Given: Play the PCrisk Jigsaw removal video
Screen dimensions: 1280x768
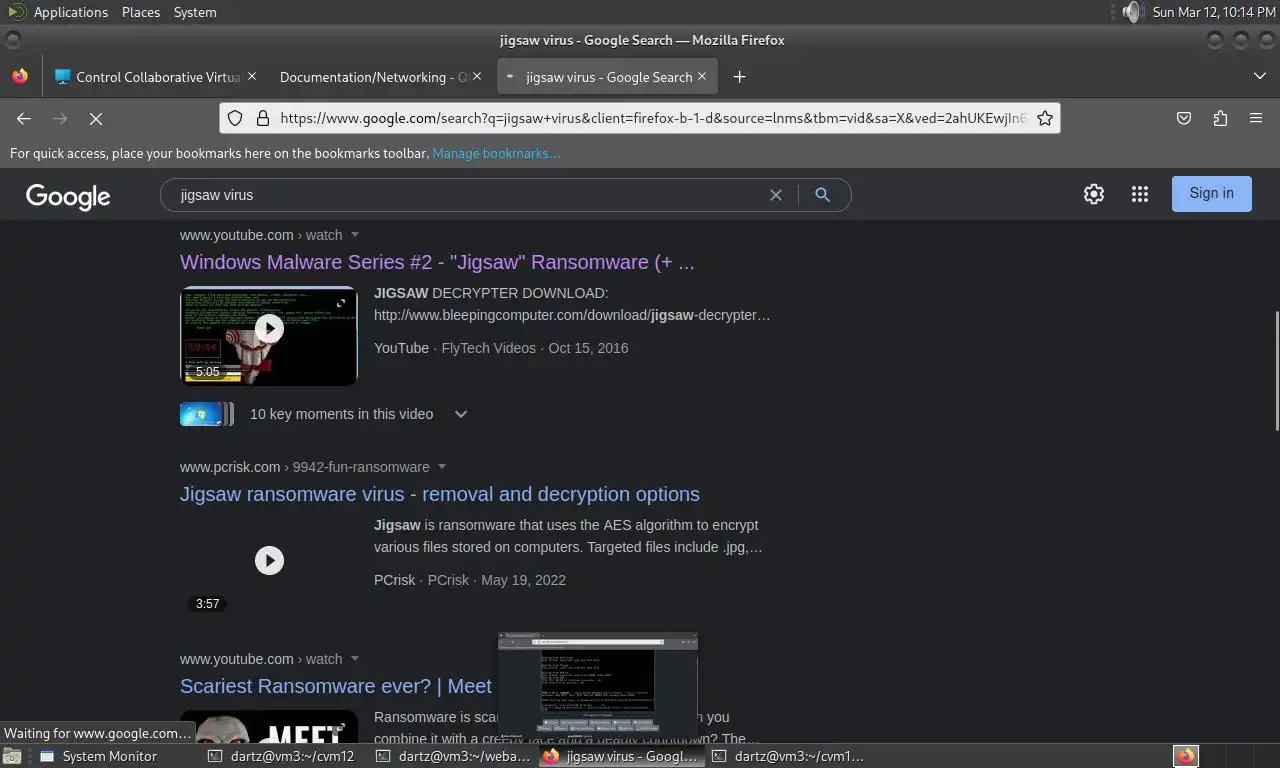Looking at the screenshot, I should click(269, 560).
